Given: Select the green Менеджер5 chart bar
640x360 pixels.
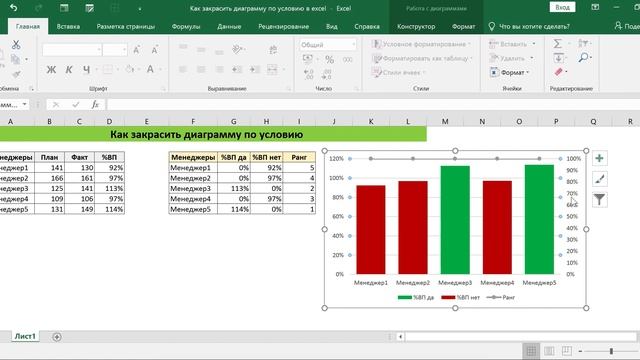Looking at the screenshot, I should [x=539, y=220].
